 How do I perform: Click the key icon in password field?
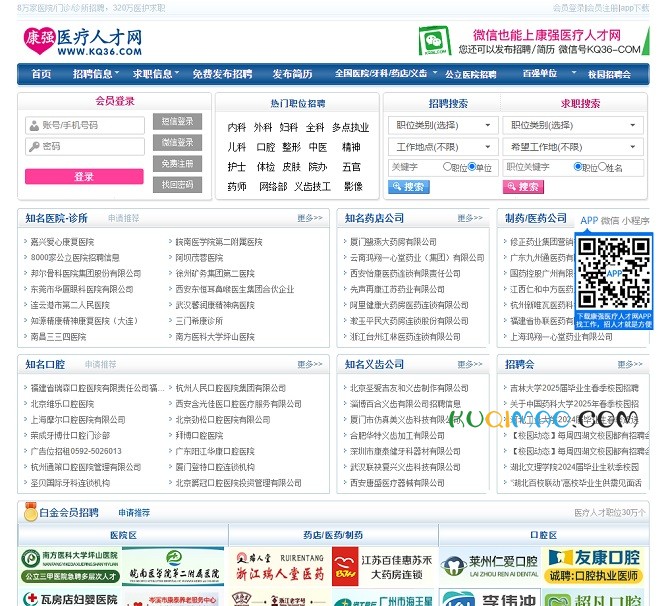click(34, 147)
